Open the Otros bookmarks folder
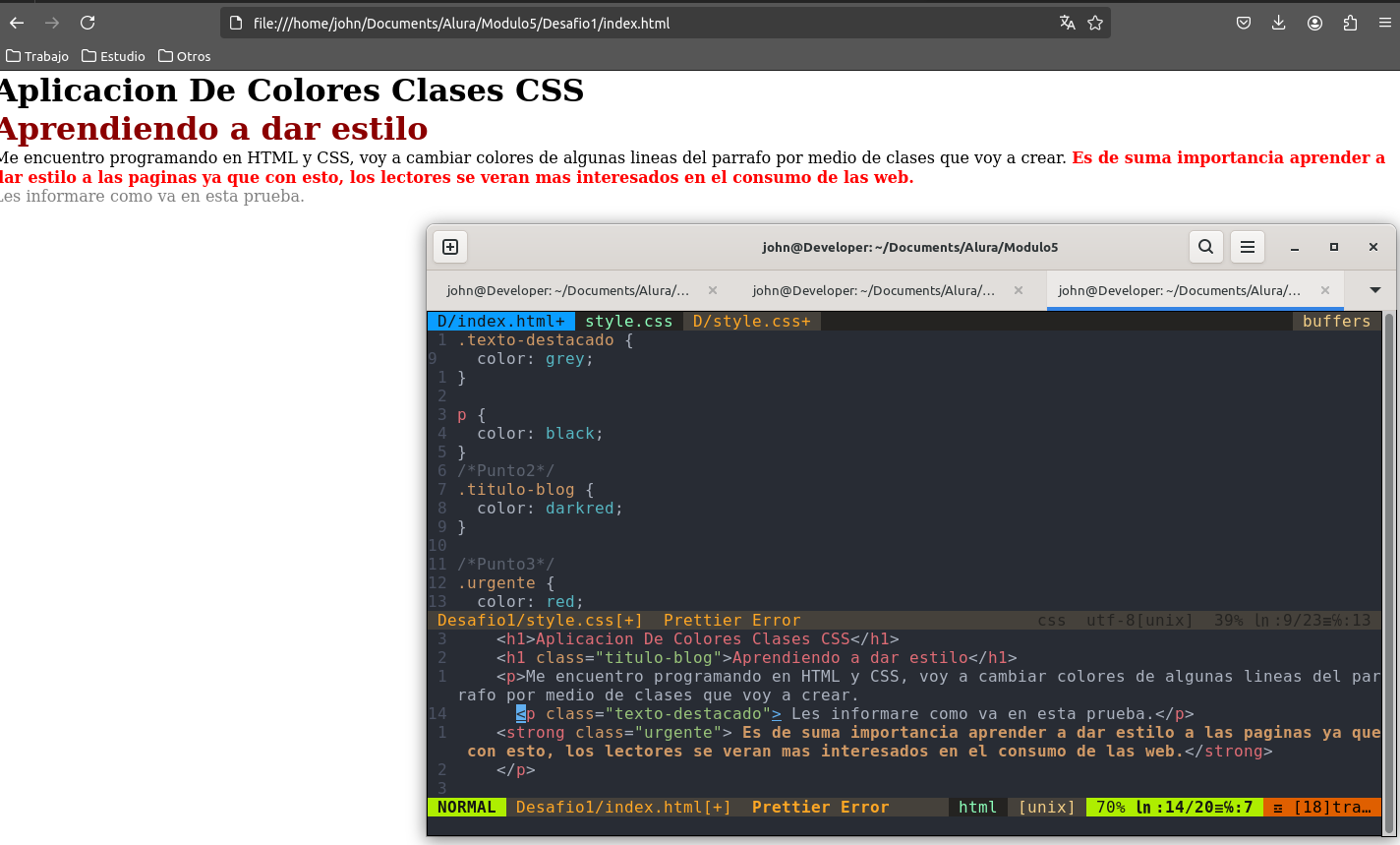Image resolution: width=1400 pixels, height=845 pixels. pyautogui.click(x=185, y=56)
